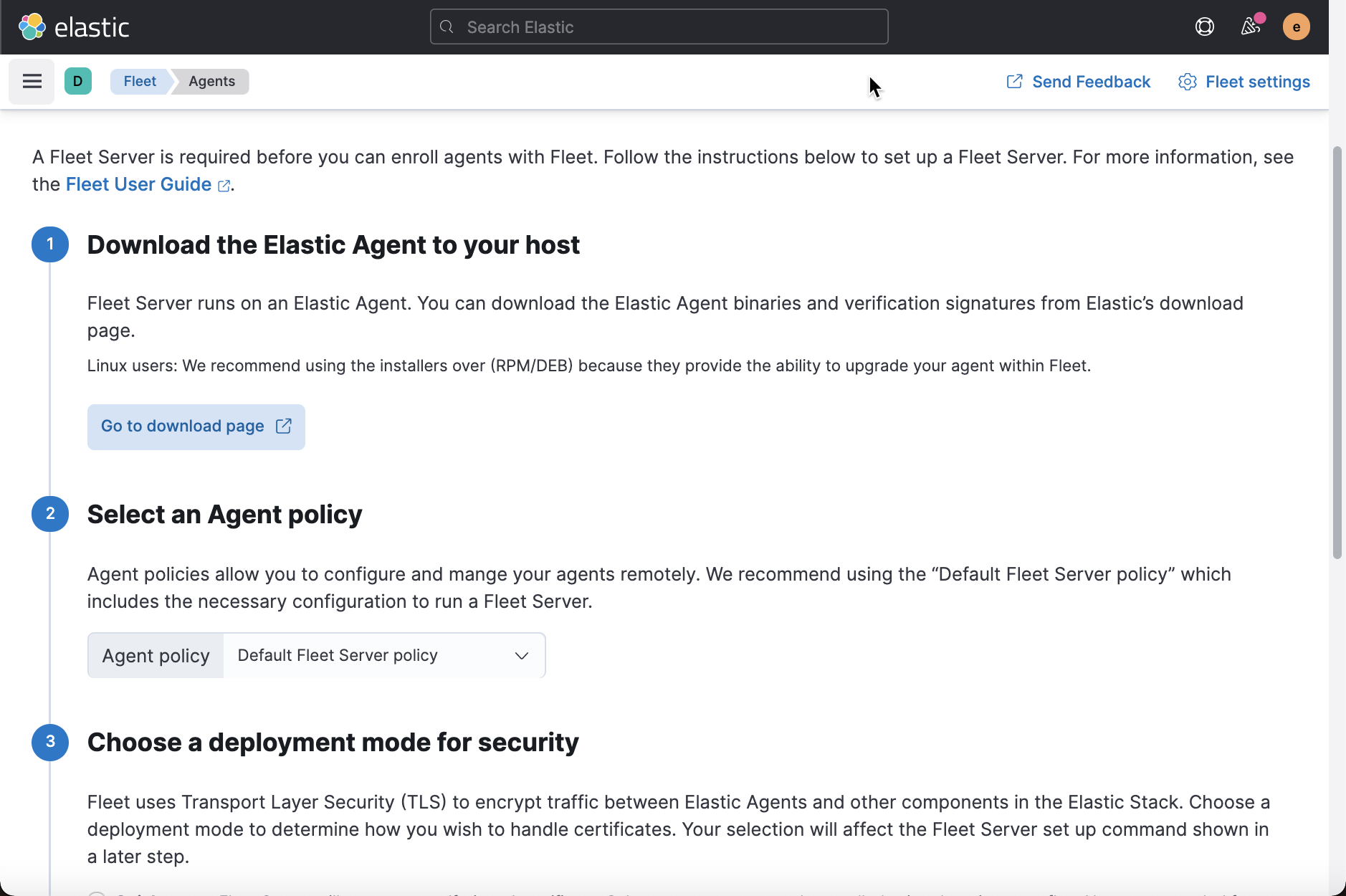
Task: Click the Agents breadcrumb tab
Action: 211,81
